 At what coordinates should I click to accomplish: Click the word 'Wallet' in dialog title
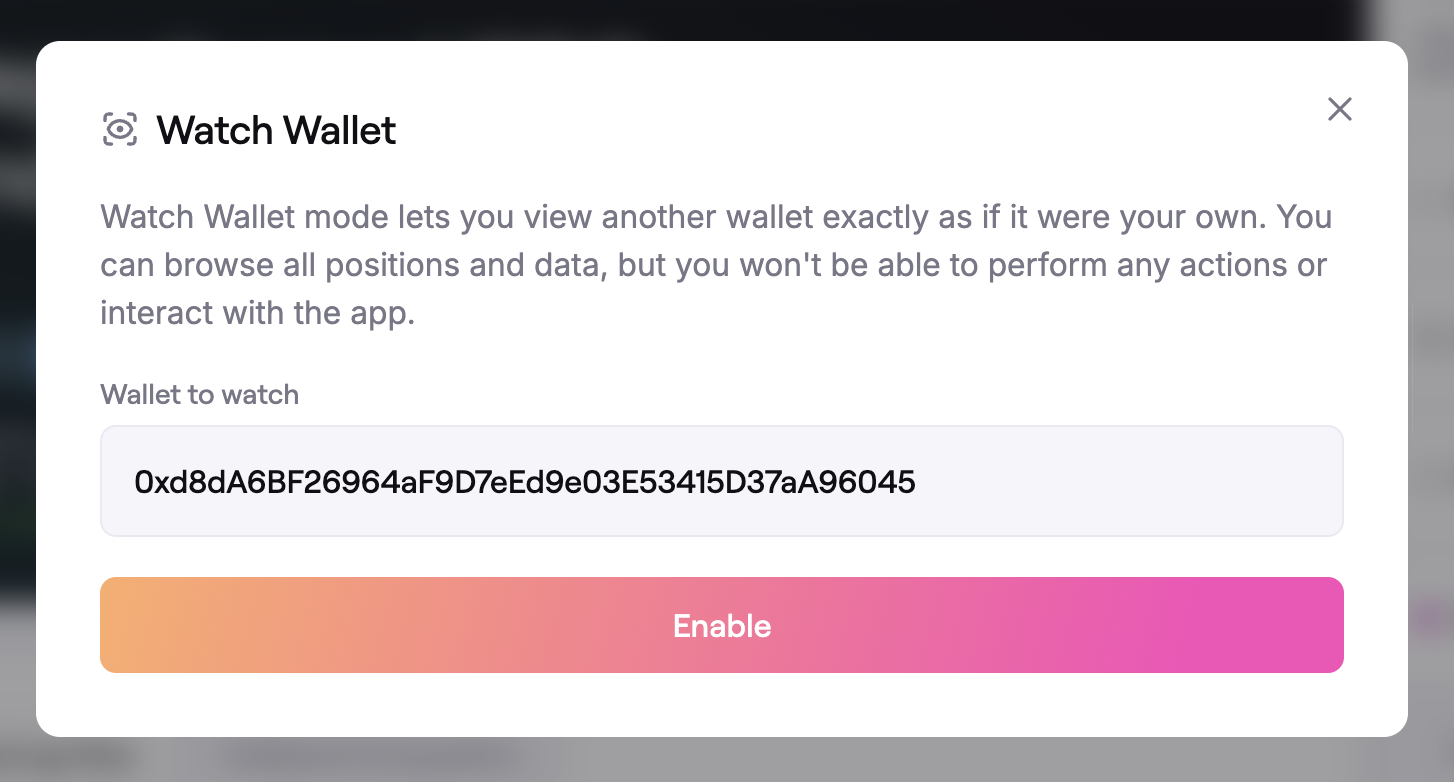(x=340, y=130)
